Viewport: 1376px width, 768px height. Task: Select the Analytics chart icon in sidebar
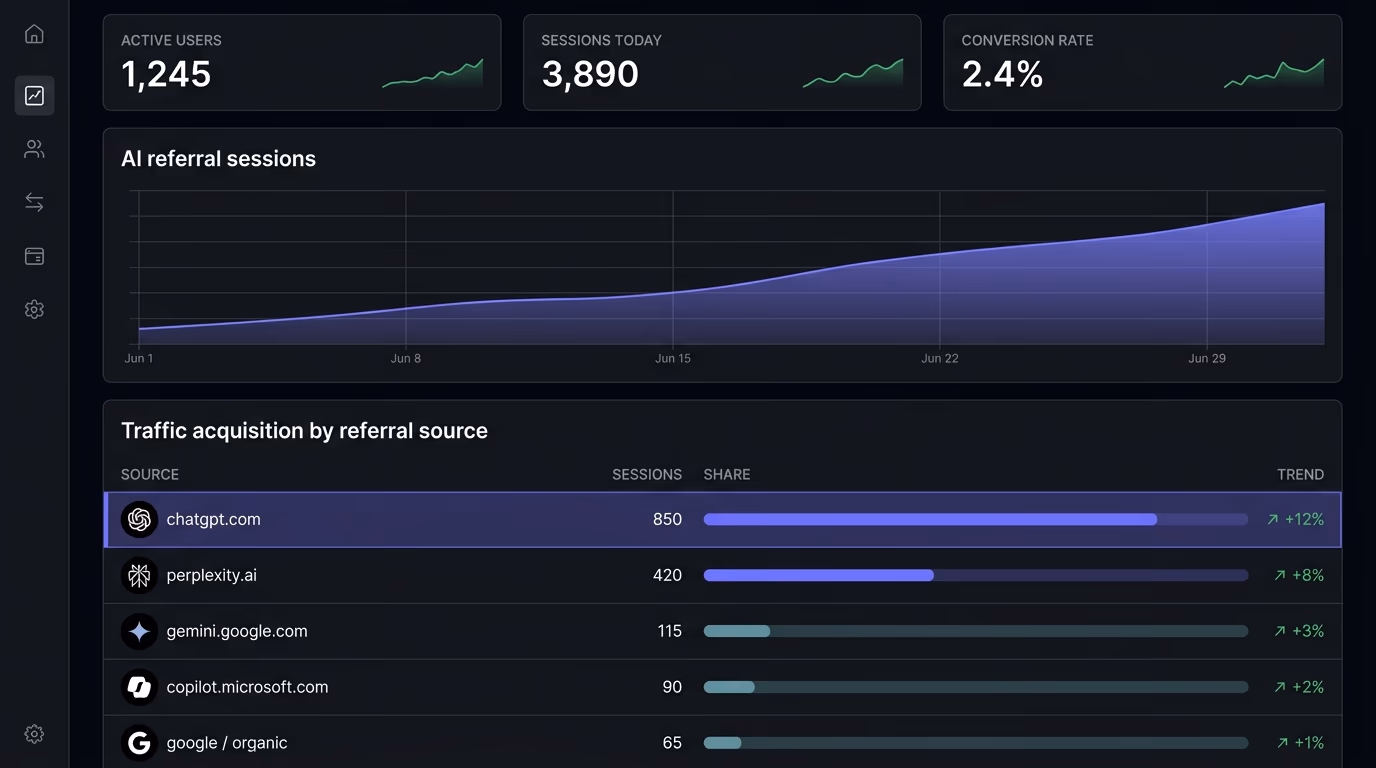34,96
